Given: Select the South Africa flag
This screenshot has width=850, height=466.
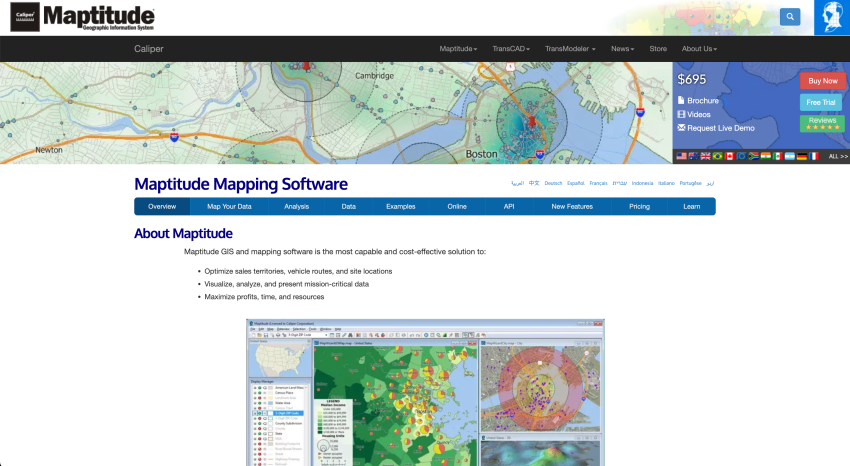Looking at the screenshot, I should pyautogui.click(x=754, y=156).
